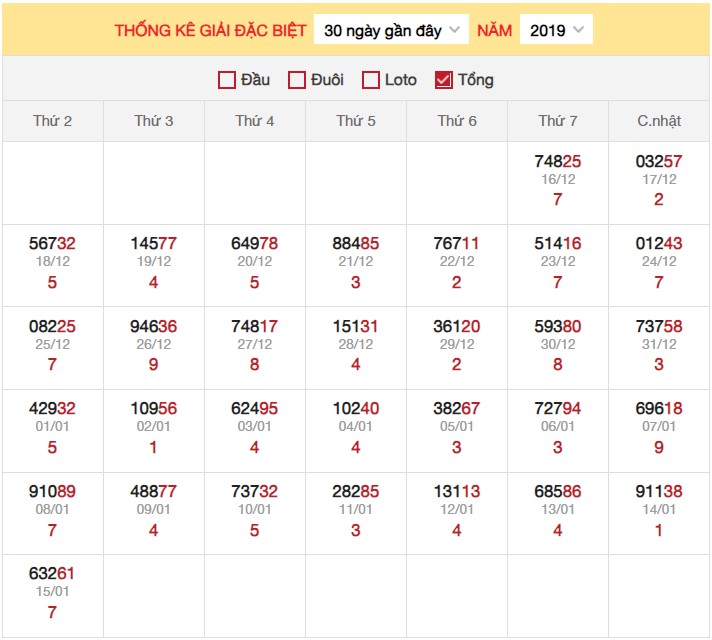Open result 94636 dated 26/12
The height and width of the screenshot is (640, 712).
click(154, 326)
